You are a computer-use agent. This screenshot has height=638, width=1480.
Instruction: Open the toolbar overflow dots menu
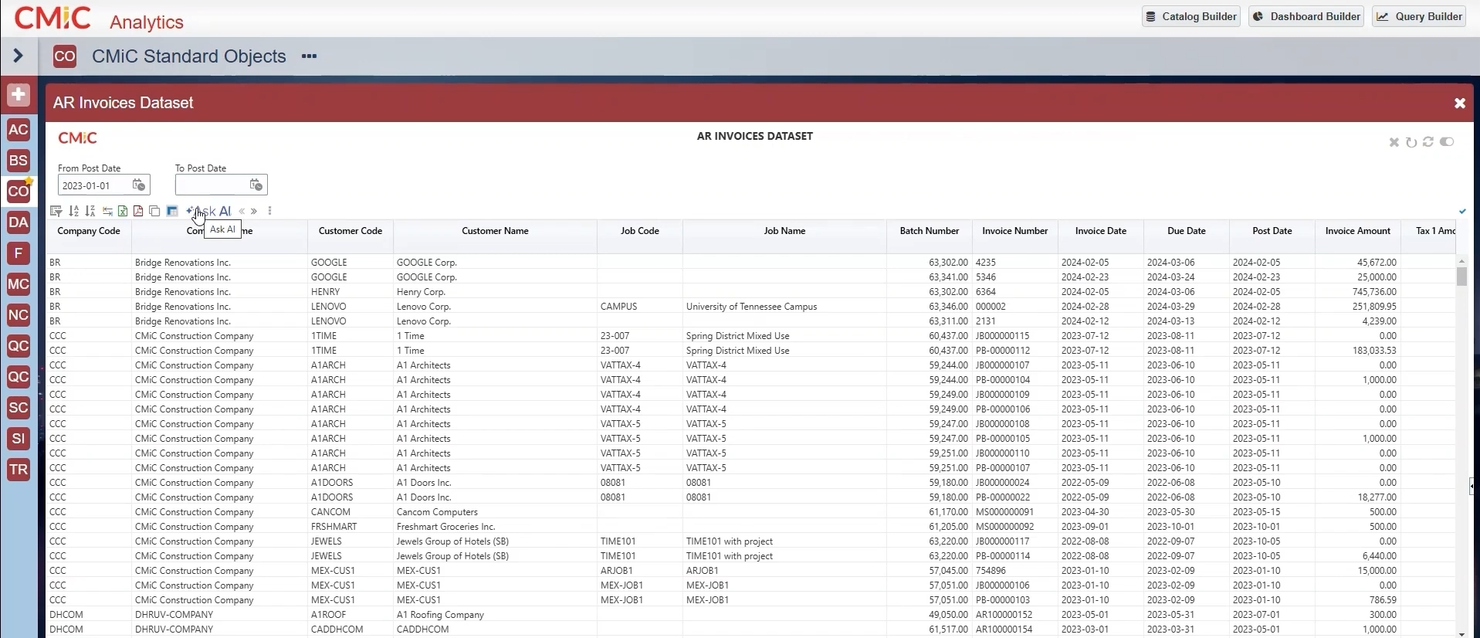click(269, 211)
